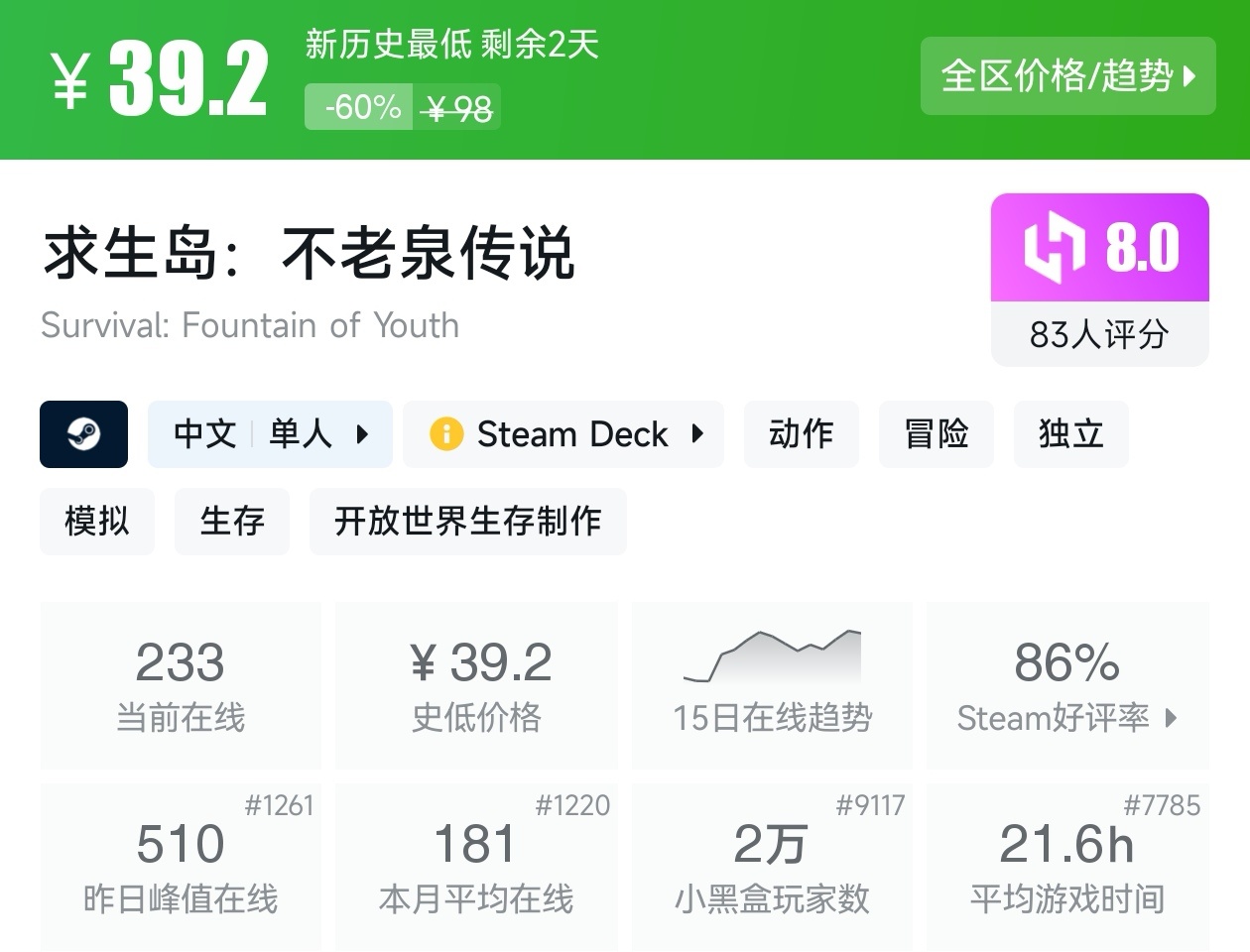Click the Steam platform icon

pyautogui.click(x=83, y=434)
